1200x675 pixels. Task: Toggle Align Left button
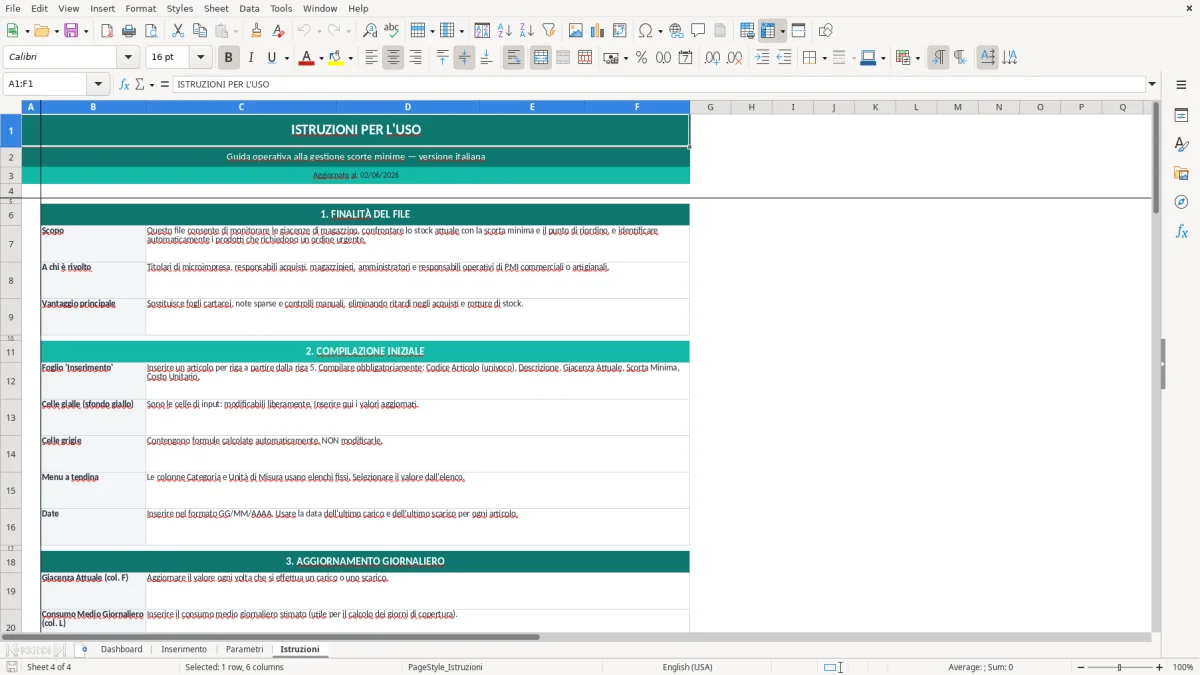pyautogui.click(x=372, y=58)
